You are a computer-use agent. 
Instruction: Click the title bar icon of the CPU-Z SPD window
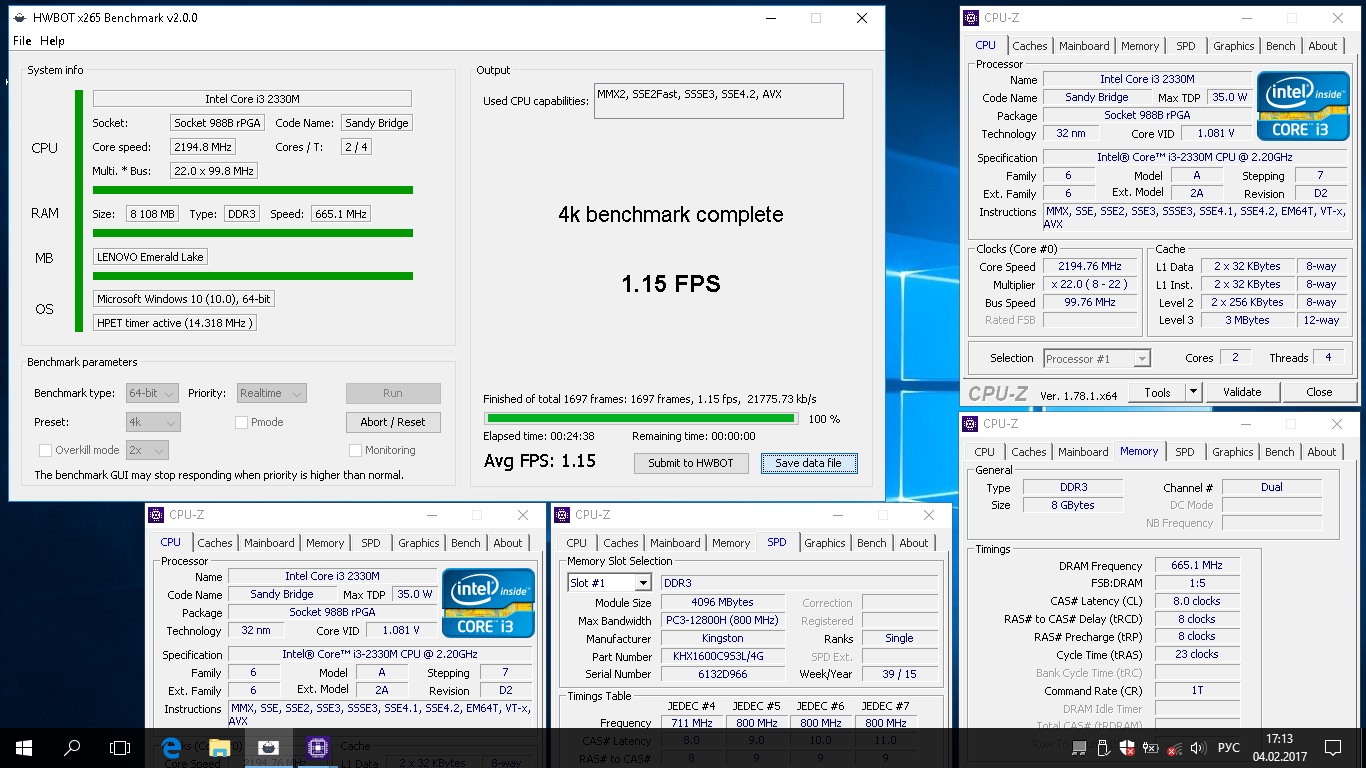(x=561, y=515)
